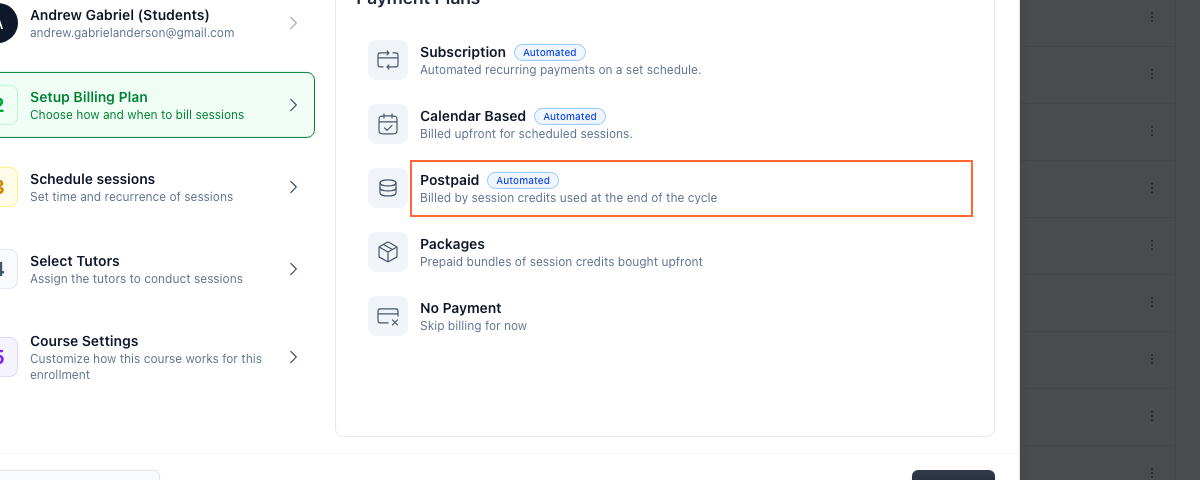Click the No Payment card icon
Viewport: 1200px width, 480px height.
coord(388,316)
